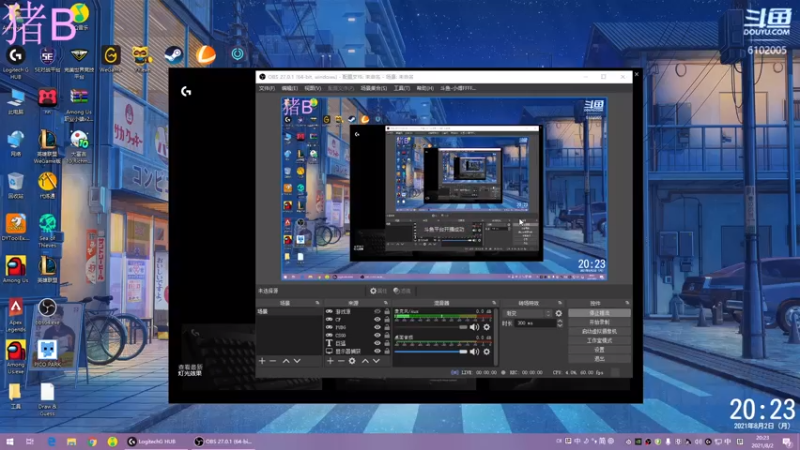This screenshot has width=800, height=450.
Task: Toggle lock on PUBG source
Action: [387, 327]
